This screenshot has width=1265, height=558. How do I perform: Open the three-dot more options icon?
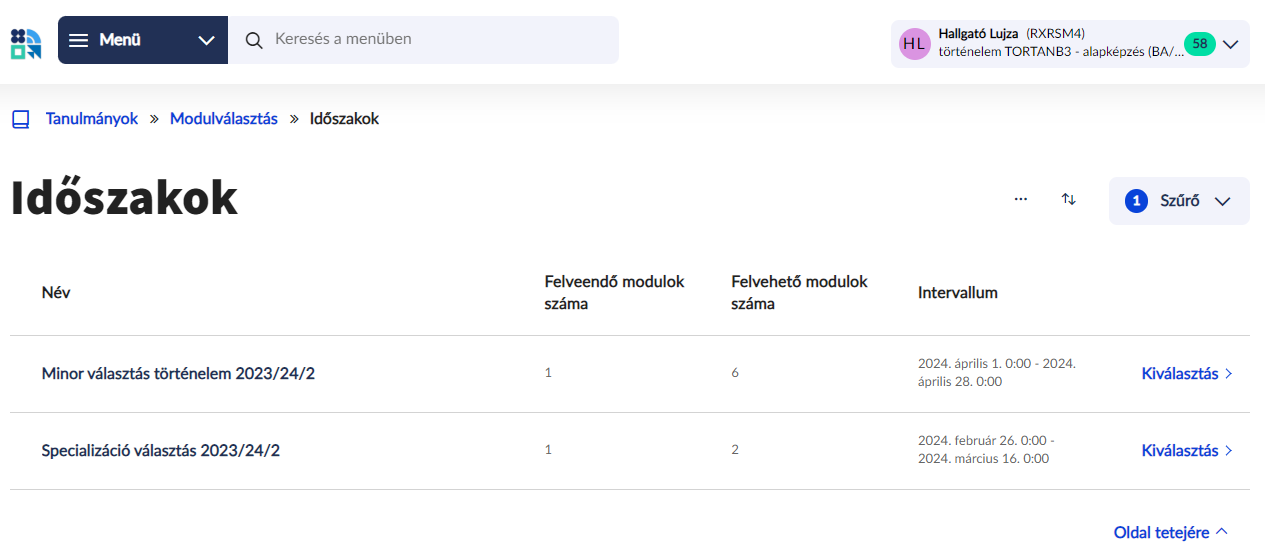click(x=1021, y=199)
